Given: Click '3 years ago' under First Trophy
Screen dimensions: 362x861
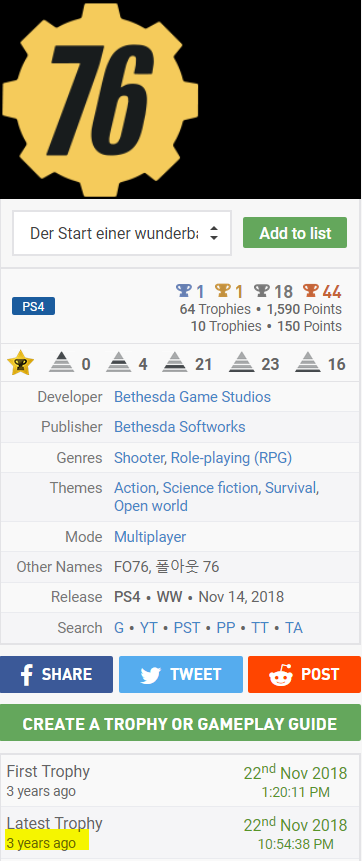Looking at the screenshot, I should [x=41, y=791].
